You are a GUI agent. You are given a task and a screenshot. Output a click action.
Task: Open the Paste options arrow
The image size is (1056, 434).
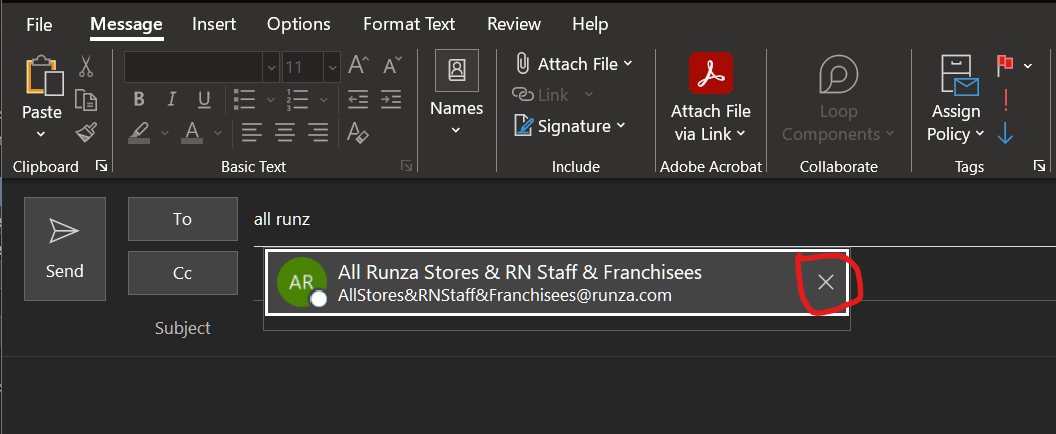(x=41, y=133)
